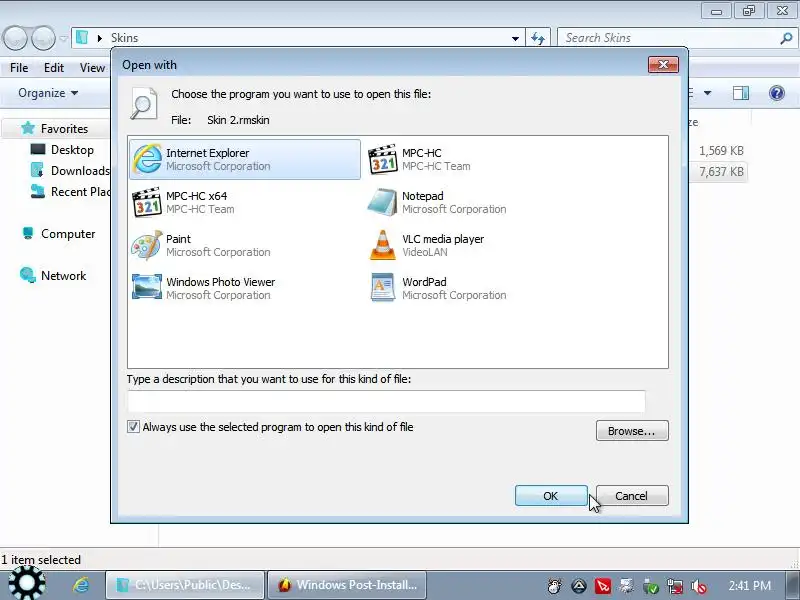The height and width of the screenshot is (600, 800).
Task: Open the address bar history dropdown arrow
Action: [x=515, y=38]
